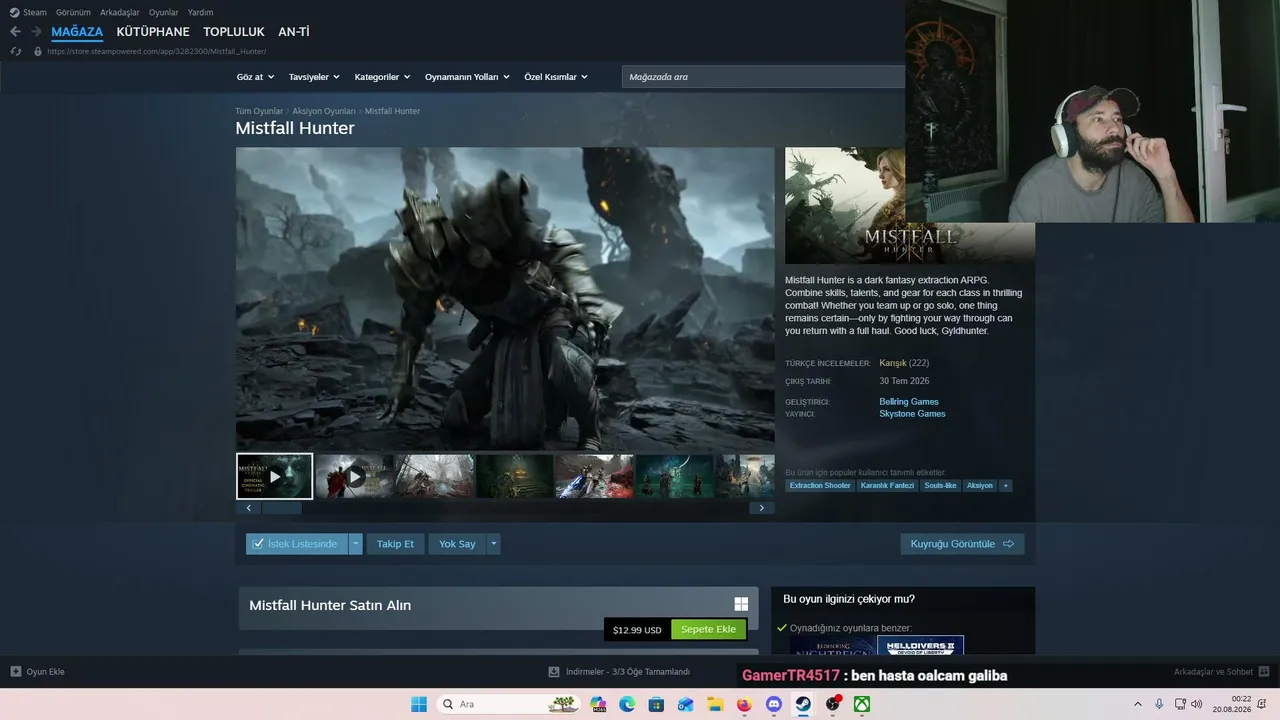
Task: Go forward with the Steam forward arrow
Action: tap(36, 32)
